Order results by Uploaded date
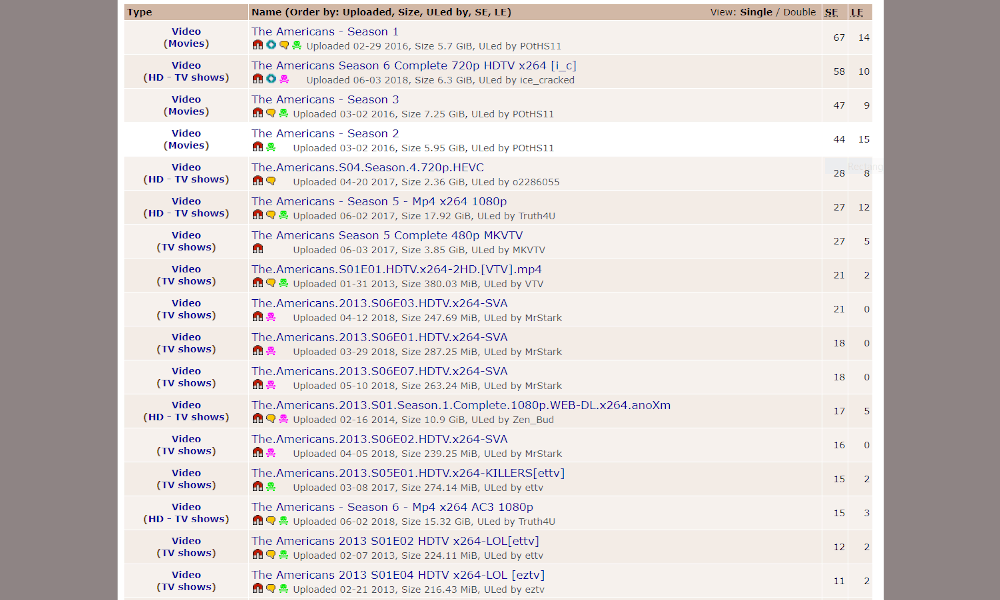This screenshot has width=1000, height=600. [364, 12]
